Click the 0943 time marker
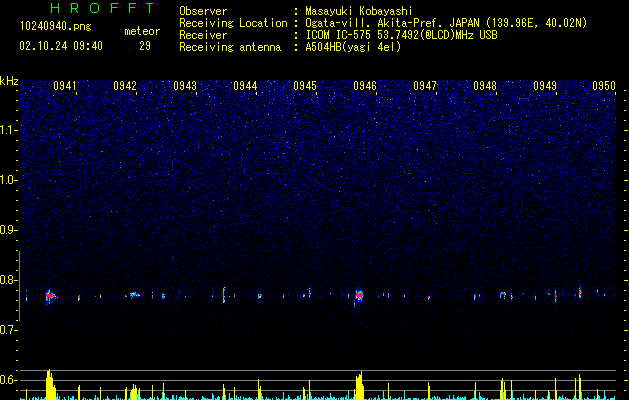This screenshot has height=400, width=629. click(185, 86)
